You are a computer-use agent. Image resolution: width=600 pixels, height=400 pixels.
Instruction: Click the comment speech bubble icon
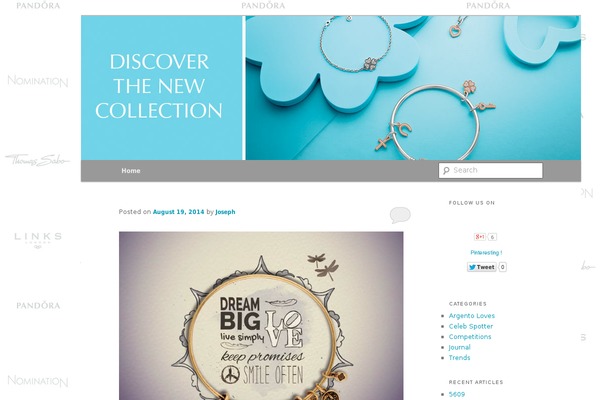[x=400, y=215]
